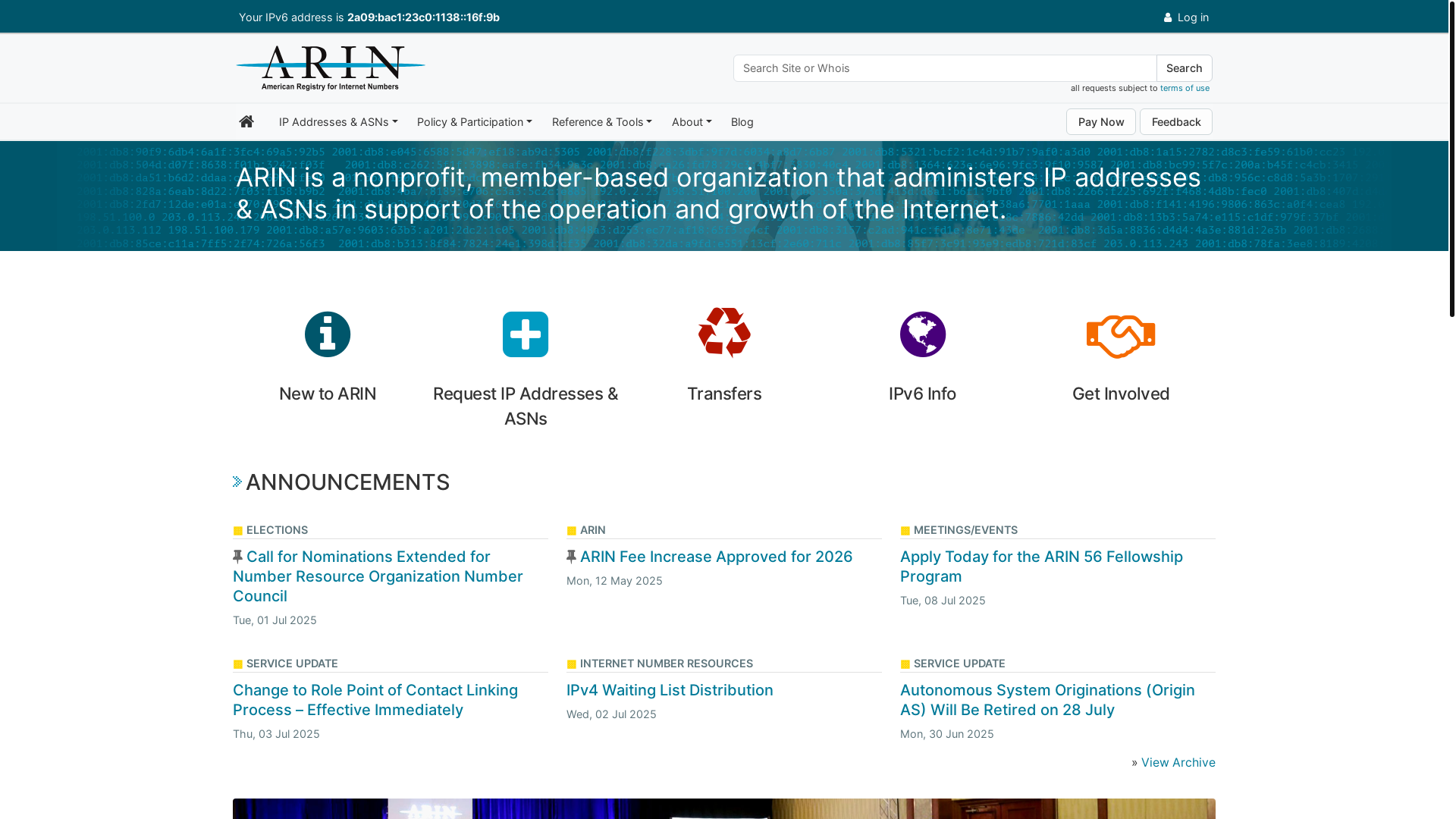The image size is (1456, 819).
Task: Click the user icon next to Log in
Action: pyautogui.click(x=1168, y=17)
